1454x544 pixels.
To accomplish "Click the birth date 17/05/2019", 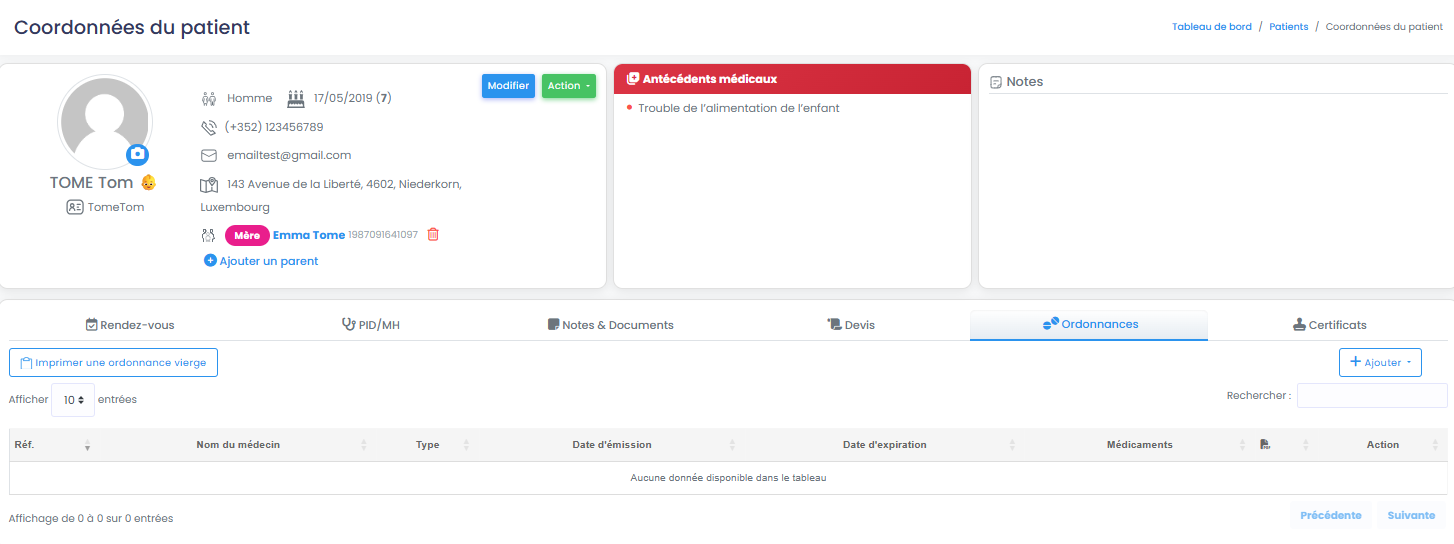I will click(x=343, y=99).
